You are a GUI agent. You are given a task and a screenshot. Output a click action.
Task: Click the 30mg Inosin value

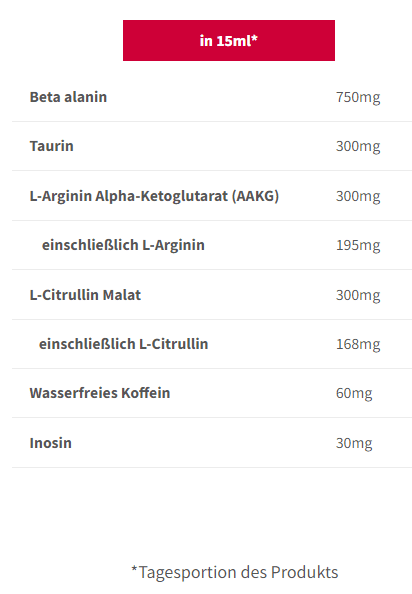[354, 444]
